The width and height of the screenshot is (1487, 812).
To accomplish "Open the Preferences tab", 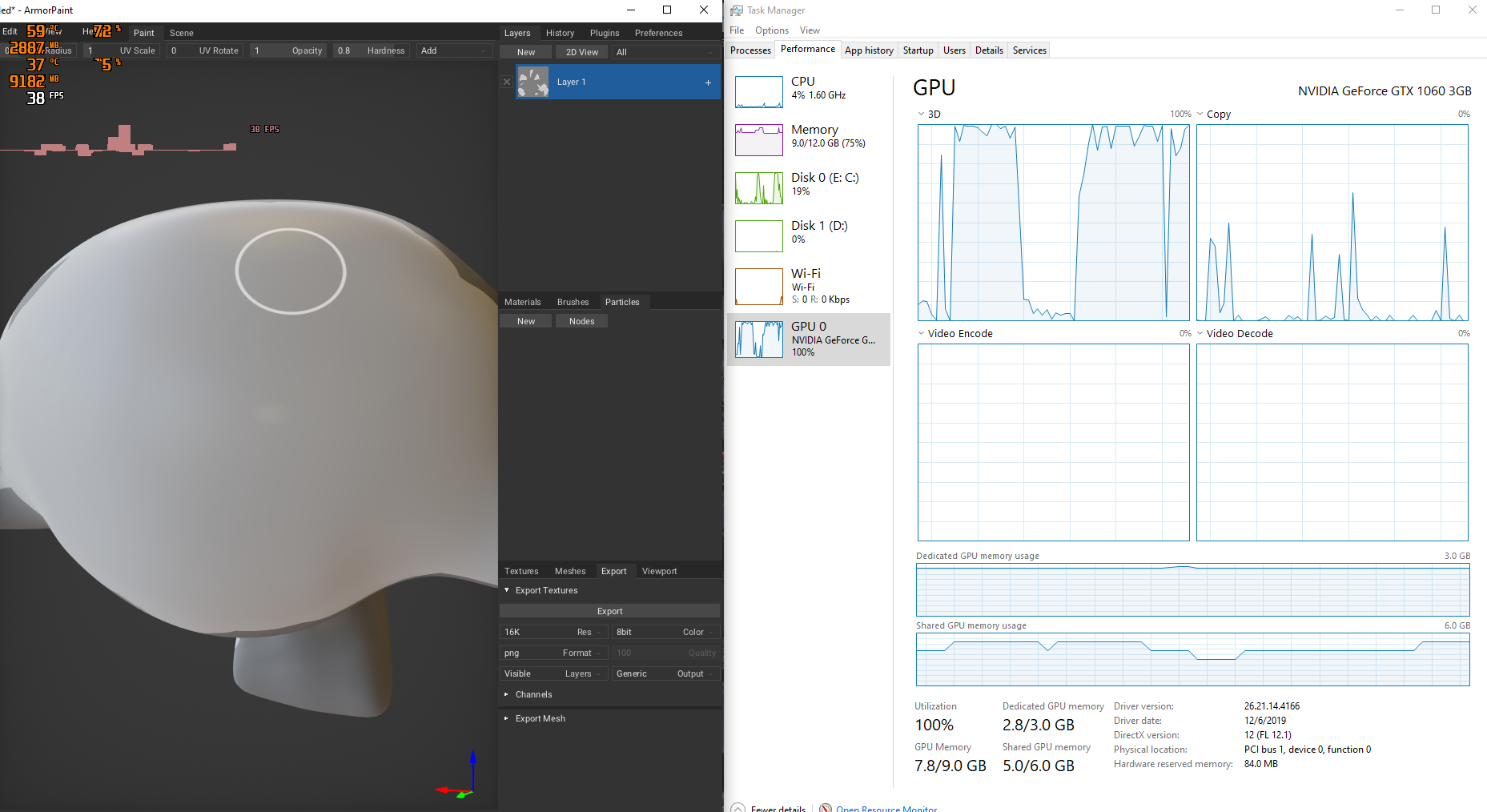I will coord(658,33).
